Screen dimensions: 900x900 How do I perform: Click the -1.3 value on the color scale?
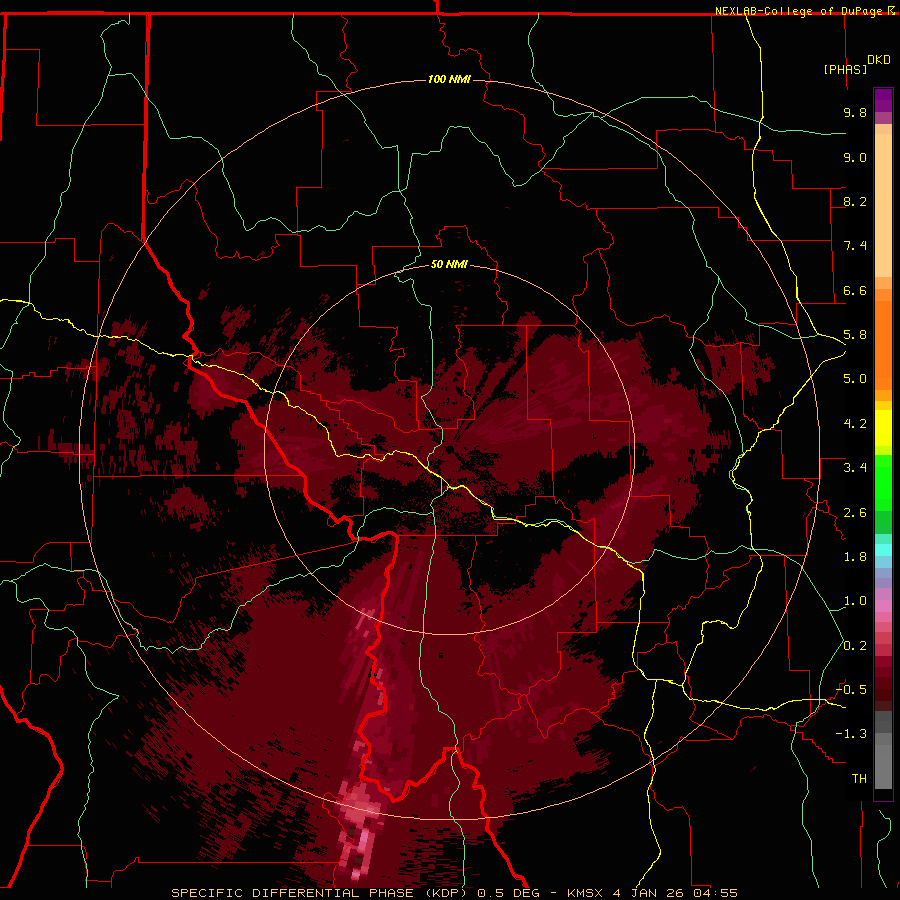point(851,734)
